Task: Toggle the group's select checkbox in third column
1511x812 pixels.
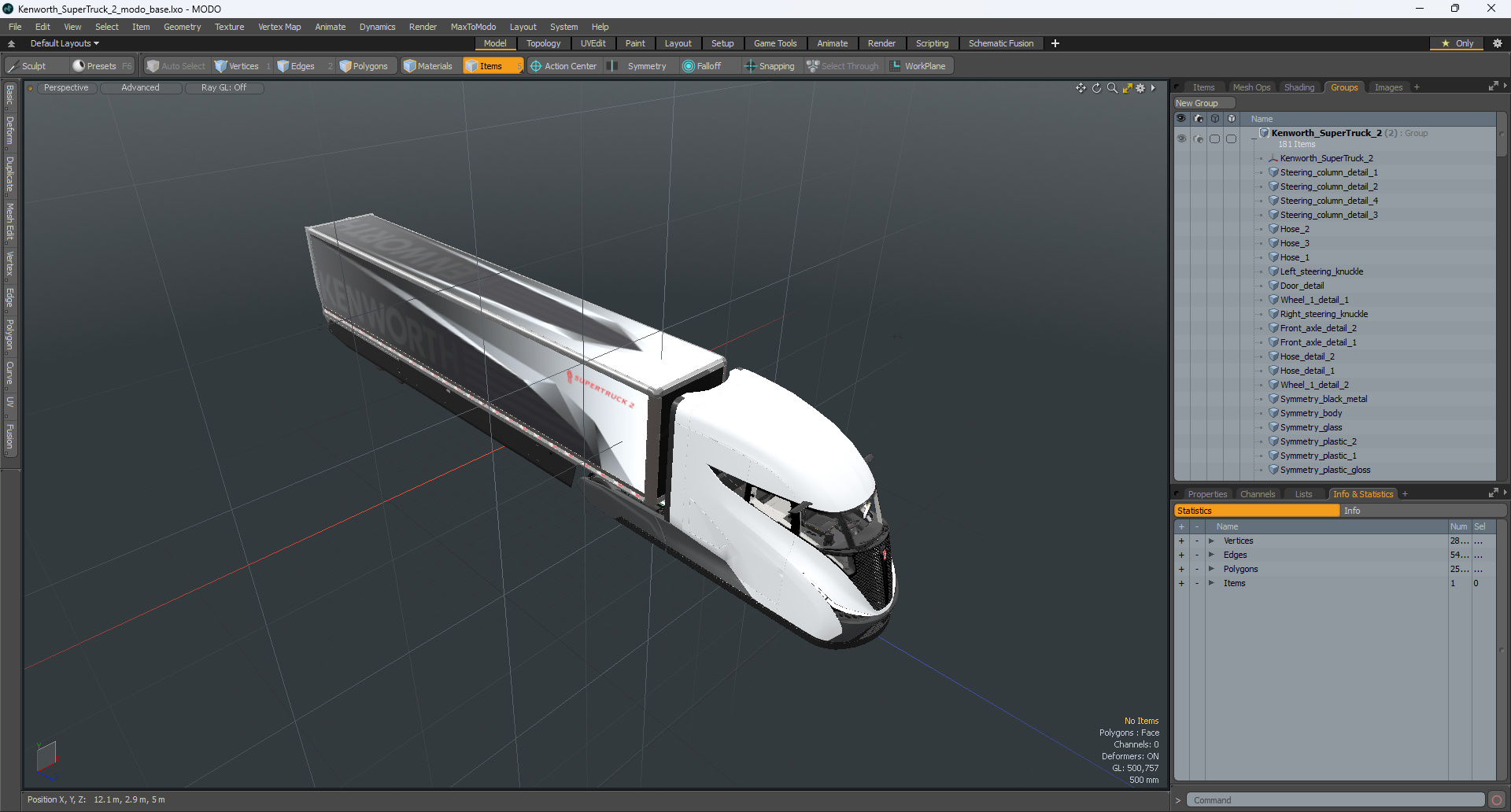Action: (1215, 138)
